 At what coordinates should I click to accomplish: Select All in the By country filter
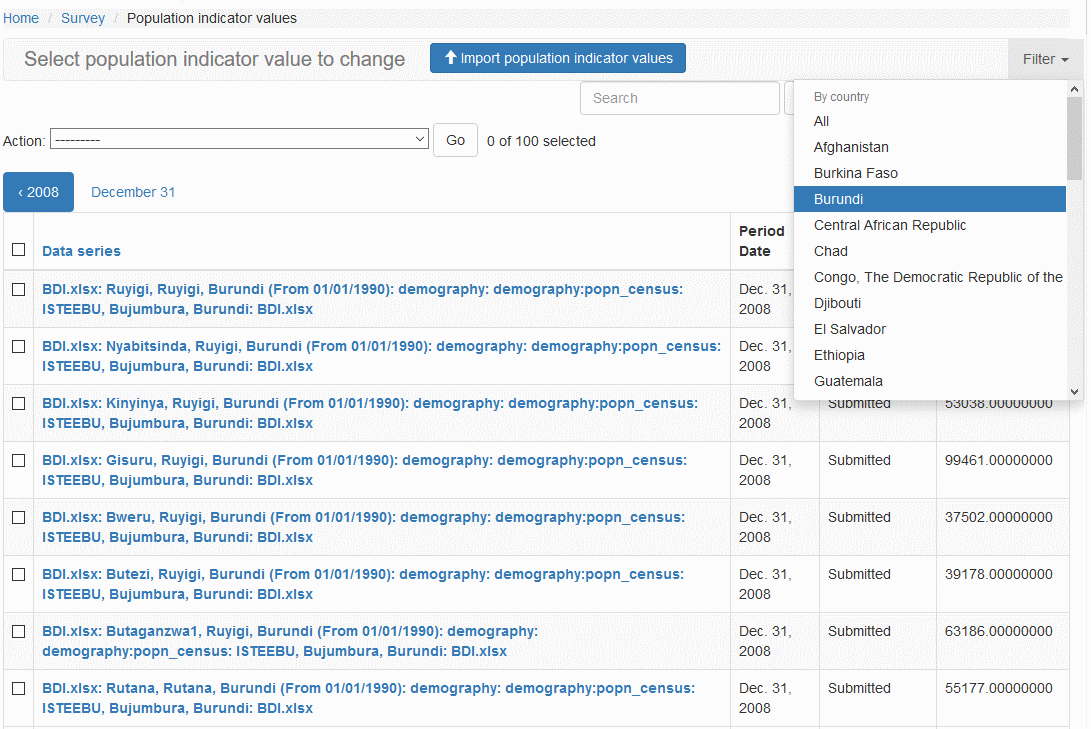[x=821, y=121]
